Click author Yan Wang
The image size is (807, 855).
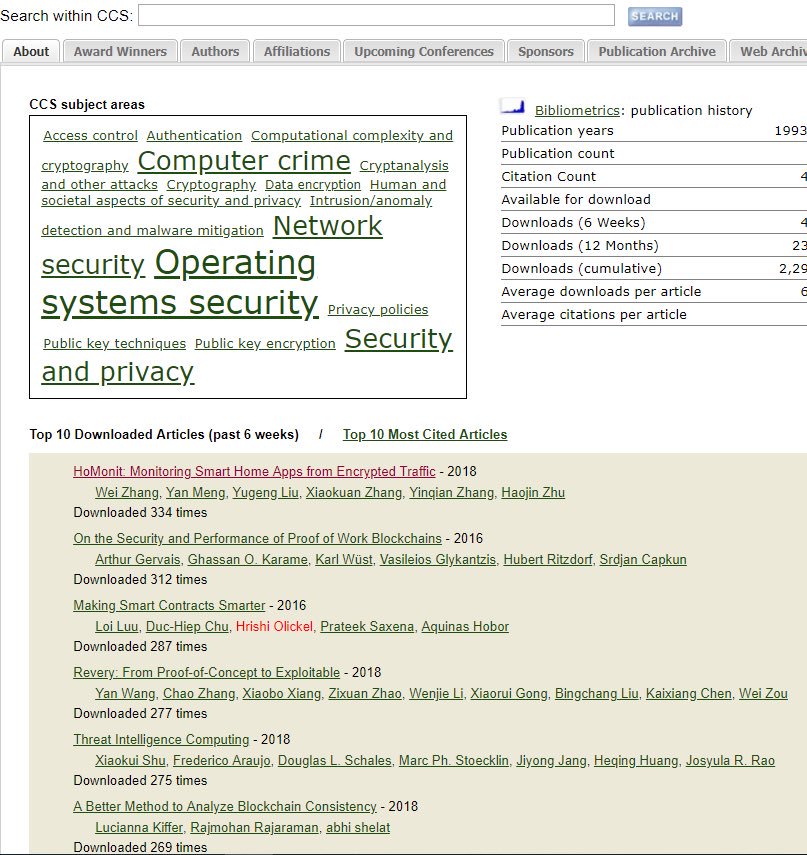(125, 694)
